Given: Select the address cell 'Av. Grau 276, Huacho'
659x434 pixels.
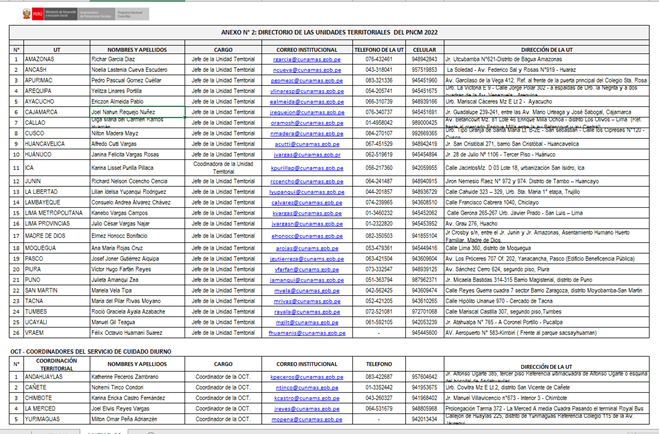Looking at the screenshot, I should [547, 224].
